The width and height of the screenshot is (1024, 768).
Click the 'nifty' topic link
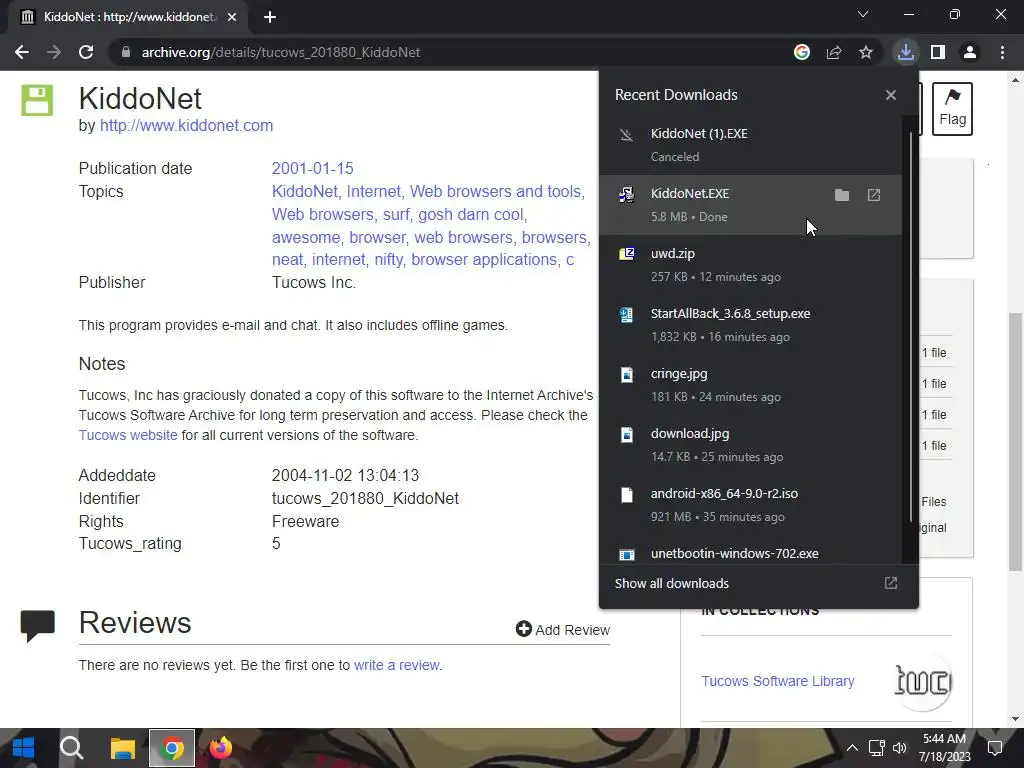click(388, 260)
